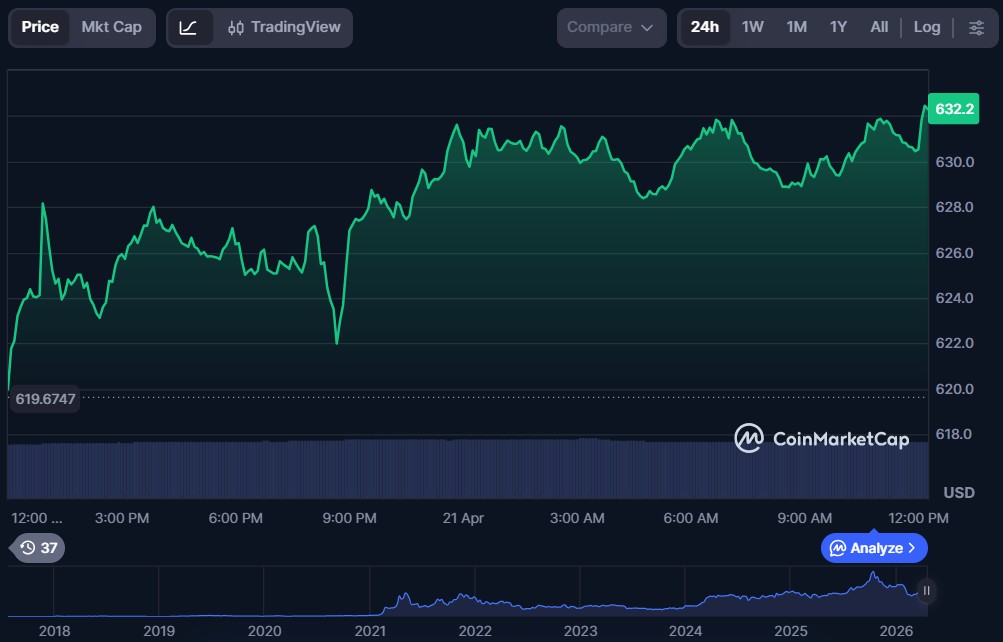Switch to line chart view icon
Image resolution: width=1003 pixels, height=642 pixels.
[189, 27]
